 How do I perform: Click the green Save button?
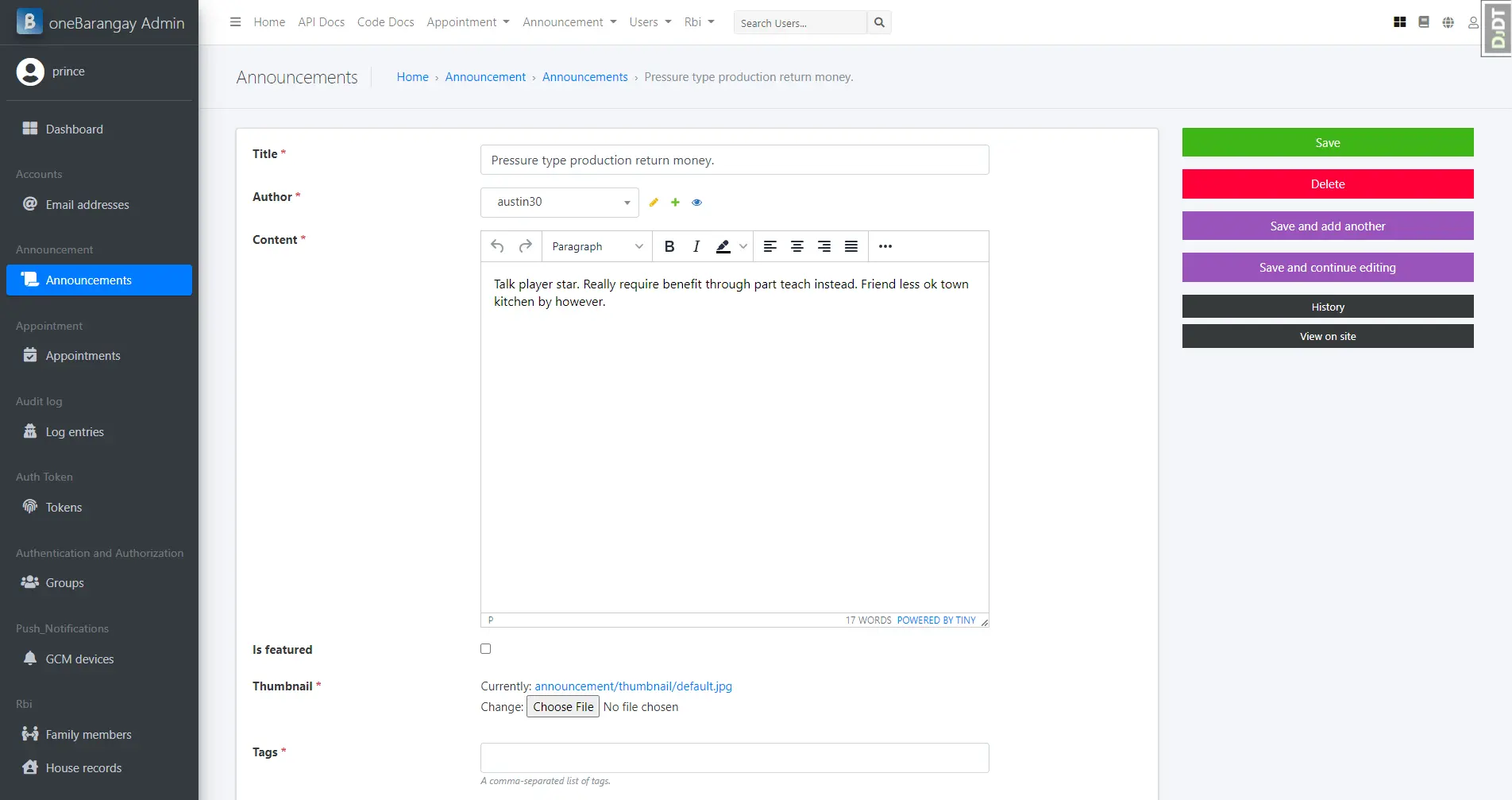click(1327, 143)
